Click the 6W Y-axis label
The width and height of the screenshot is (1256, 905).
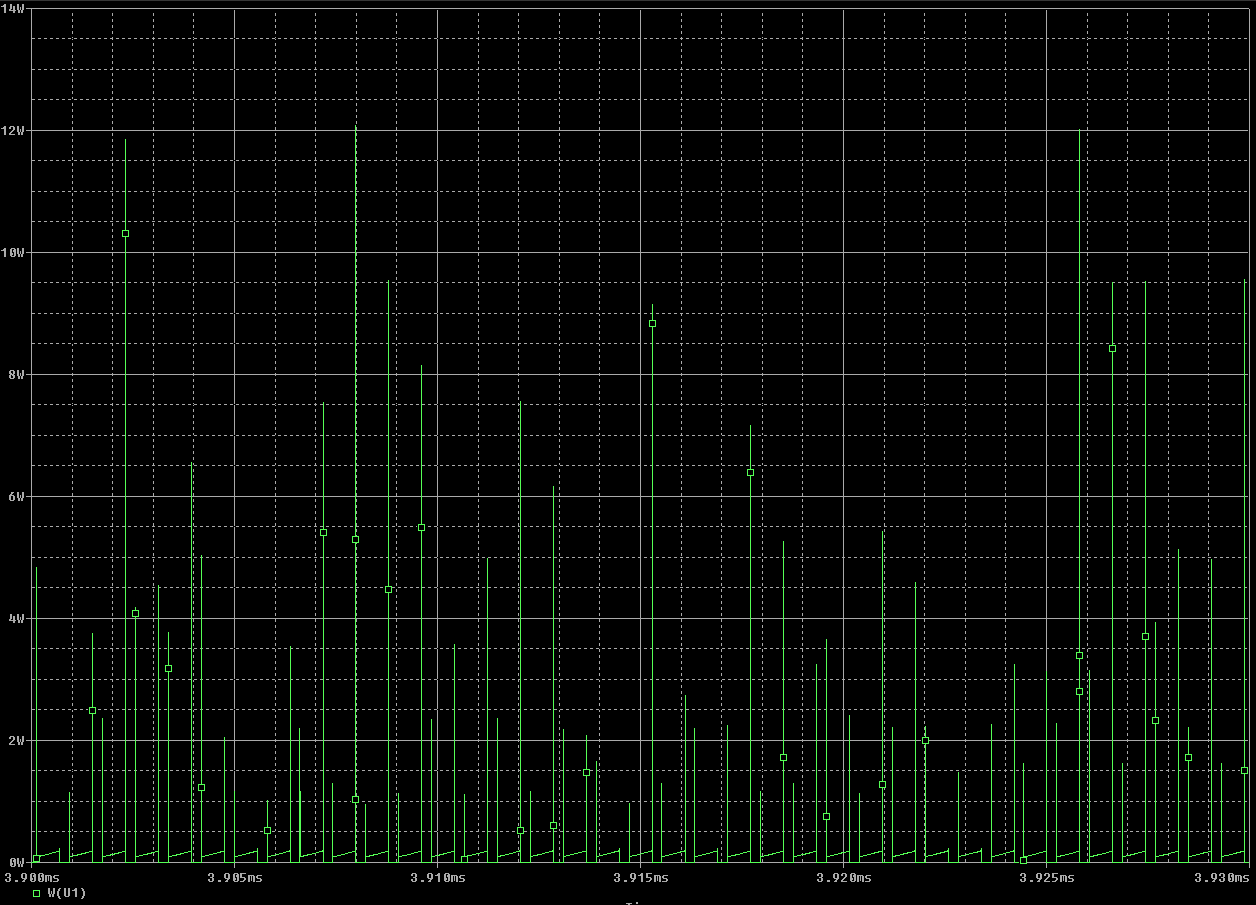(17, 496)
